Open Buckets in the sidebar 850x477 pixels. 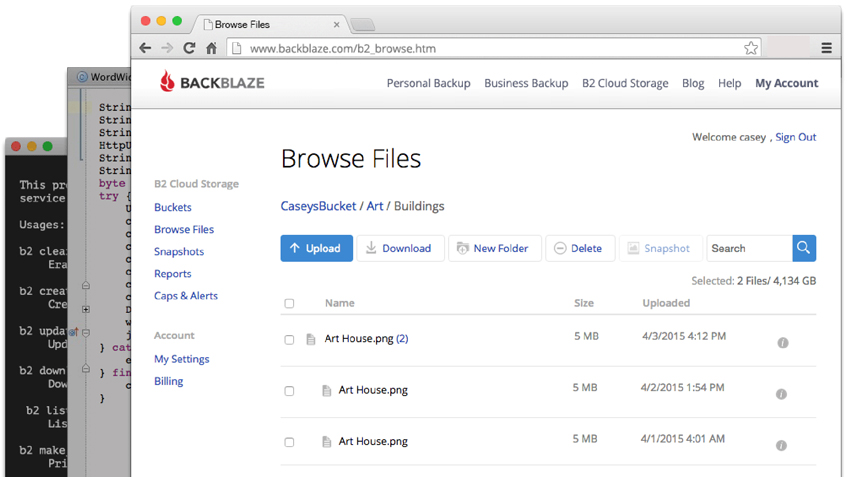click(173, 207)
